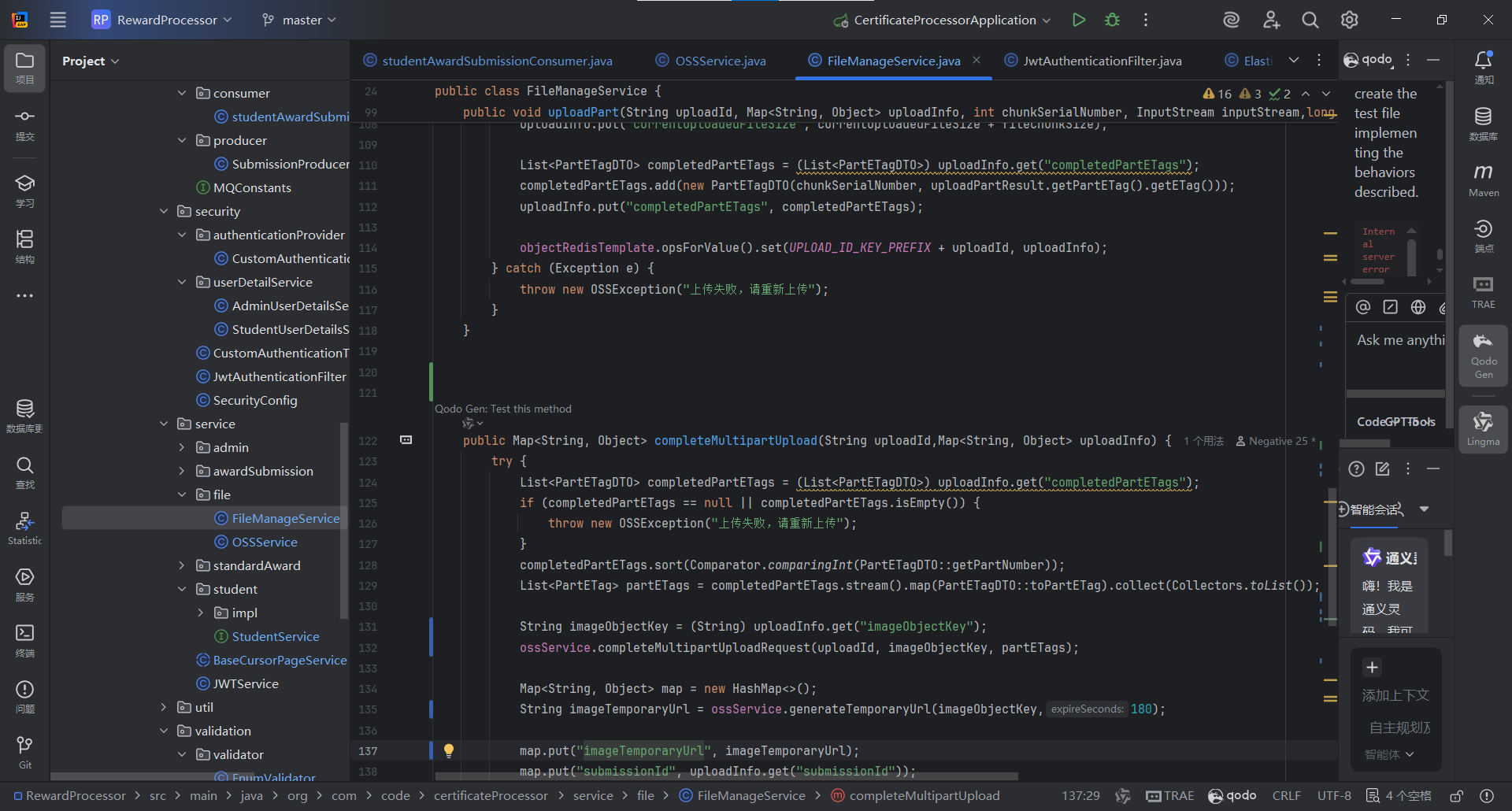Open the Notifications bell panel
Viewport: 1512px width, 811px height.
(1484, 68)
